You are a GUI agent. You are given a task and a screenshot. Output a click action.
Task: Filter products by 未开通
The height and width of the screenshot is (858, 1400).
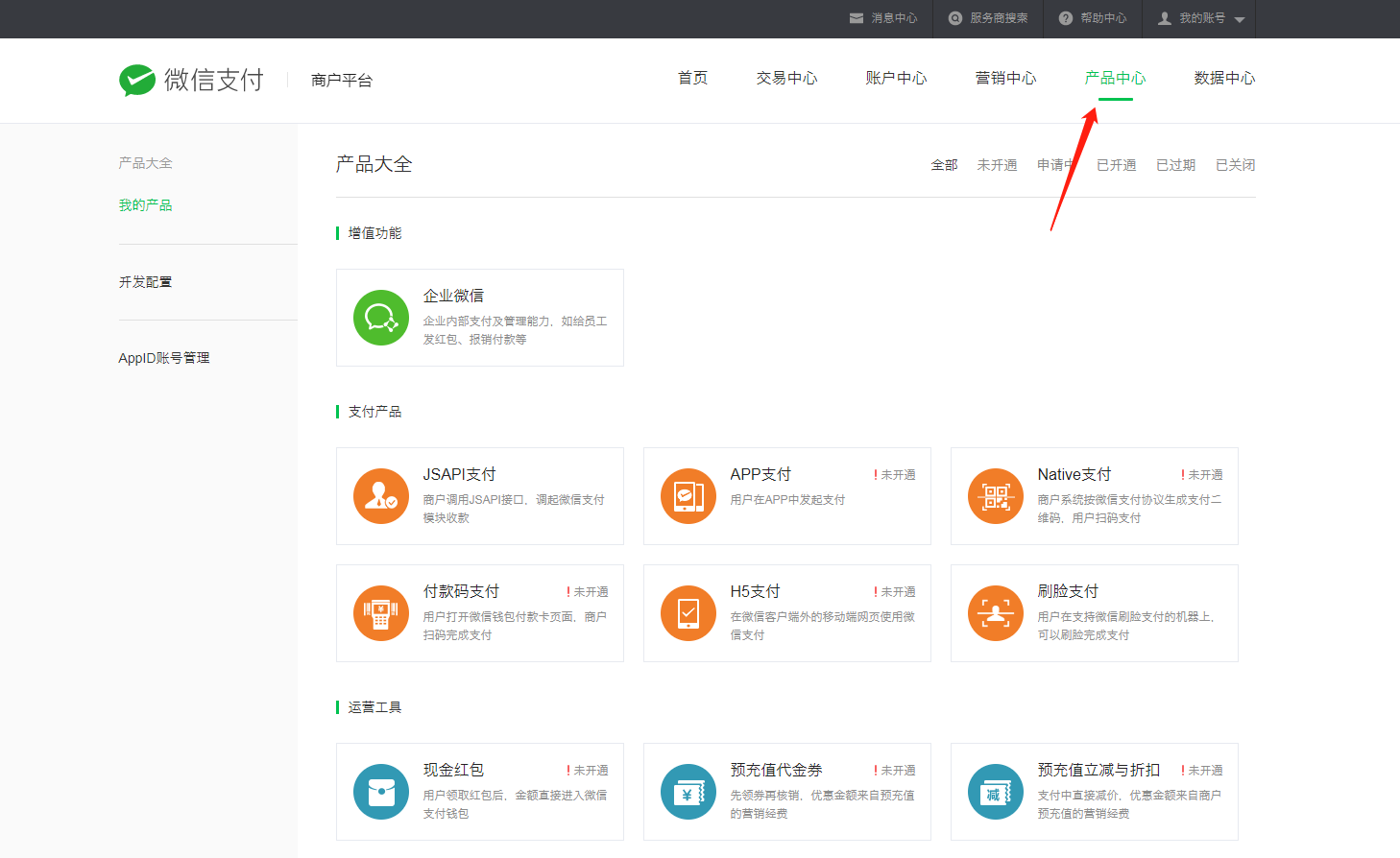point(997,165)
